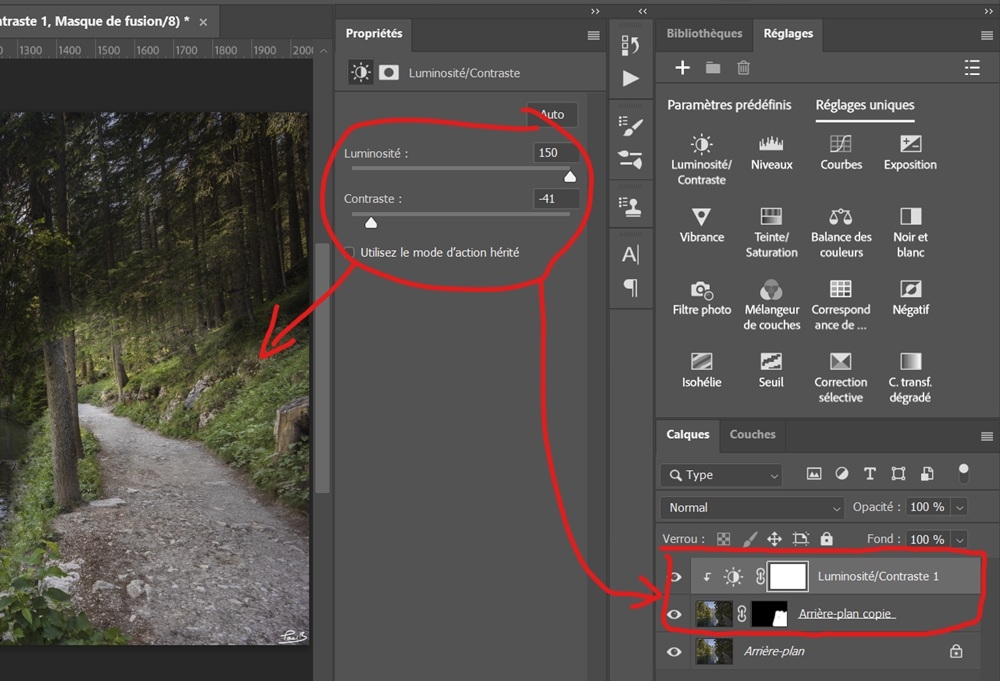
Task: Hide the Arrière-plan copie layer
Action: pos(675,615)
